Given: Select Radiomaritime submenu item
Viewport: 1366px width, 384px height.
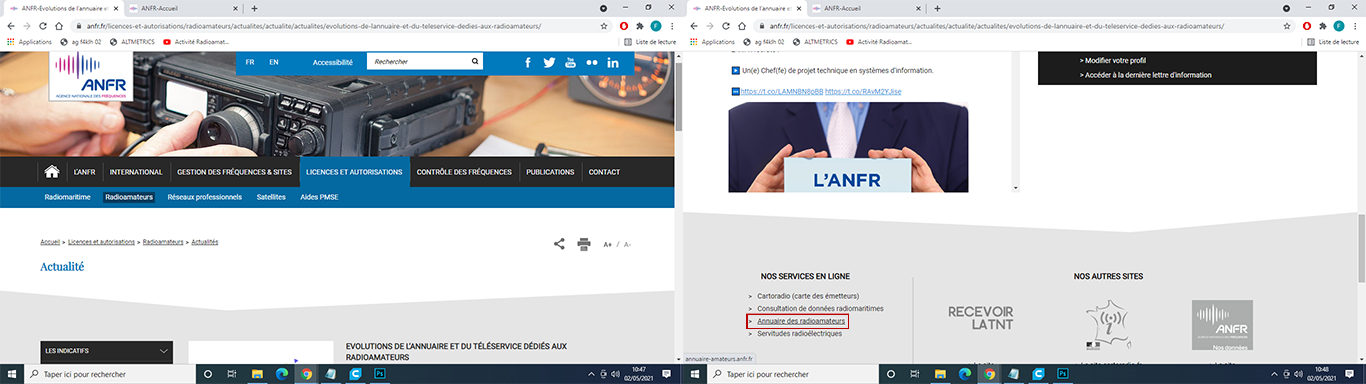Looking at the screenshot, I should [x=68, y=197].
